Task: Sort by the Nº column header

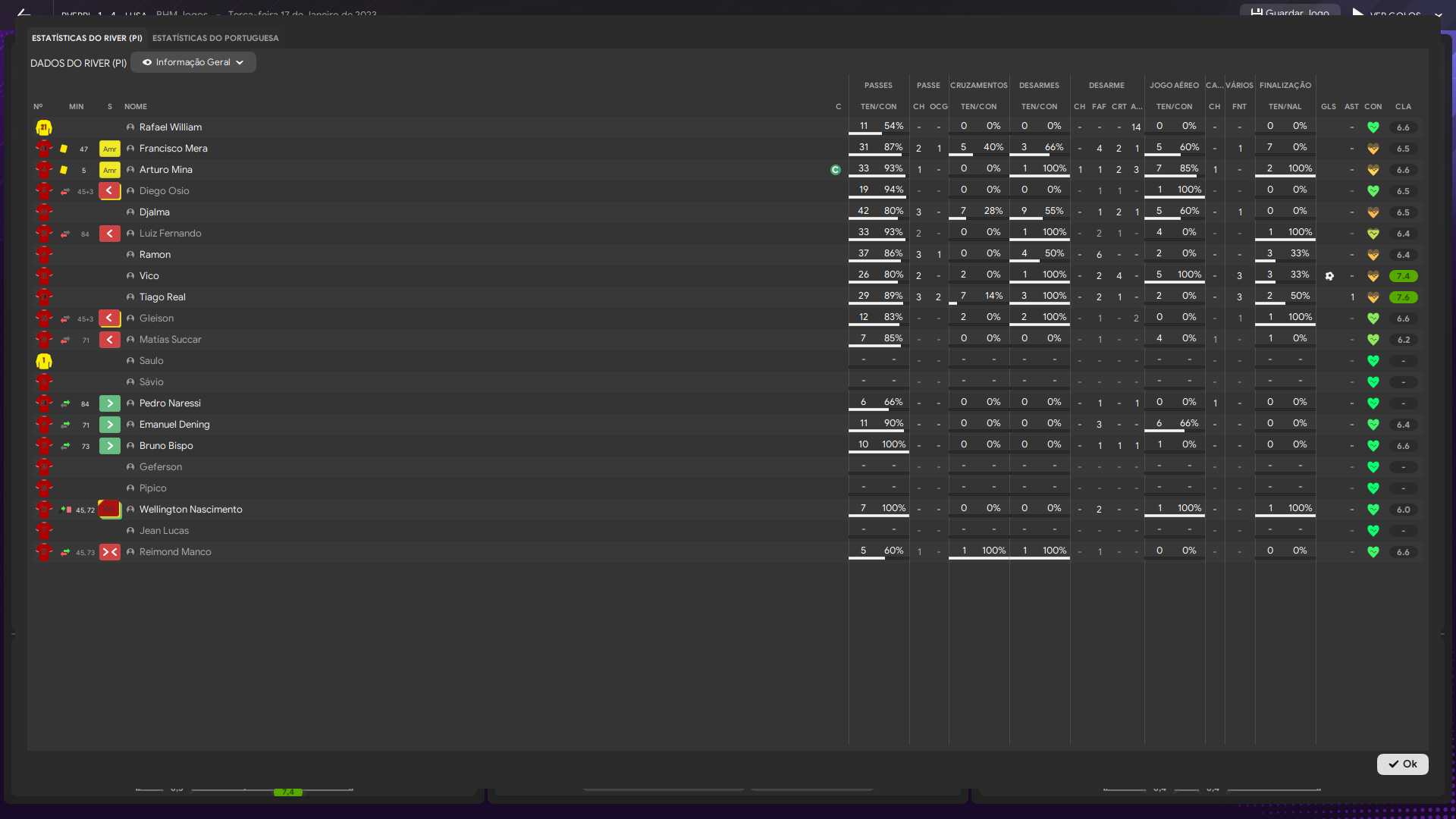Action: point(38,107)
